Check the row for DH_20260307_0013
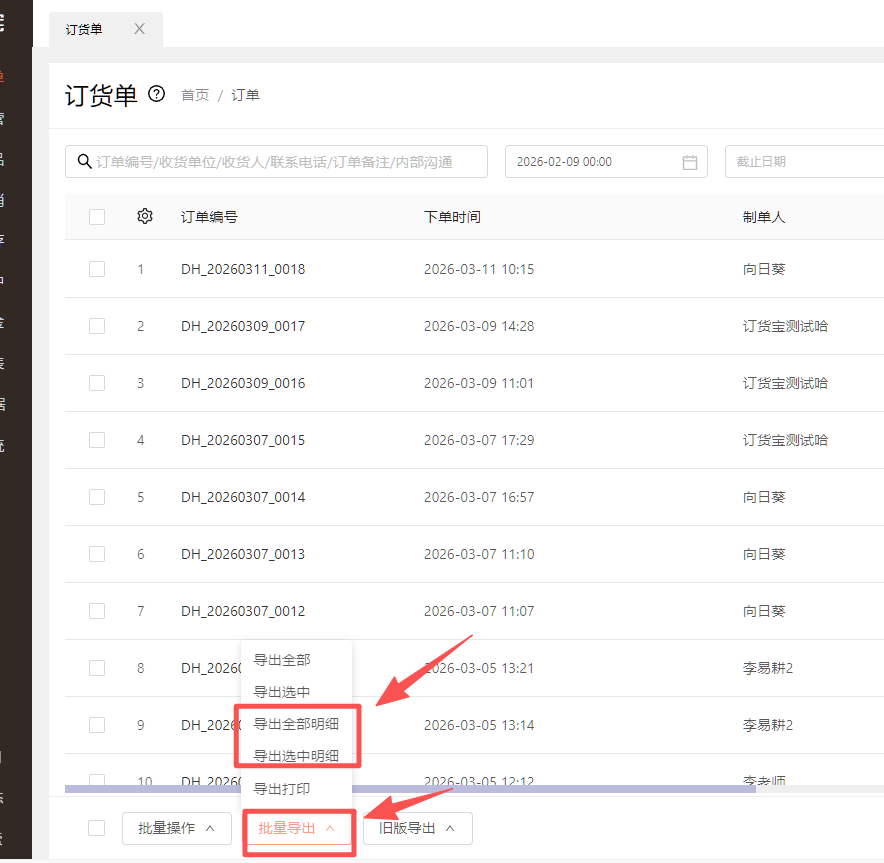This screenshot has width=884, height=863. [x=97, y=554]
